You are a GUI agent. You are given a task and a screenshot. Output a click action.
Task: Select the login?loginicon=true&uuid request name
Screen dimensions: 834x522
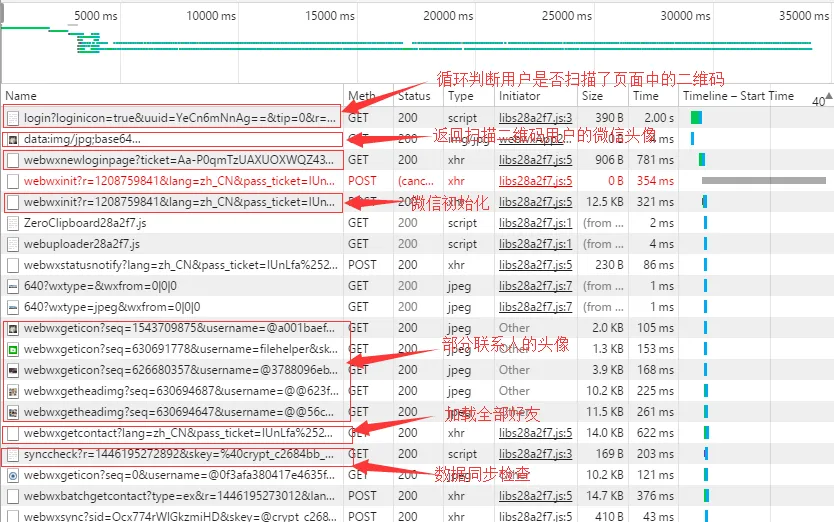point(180,118)
